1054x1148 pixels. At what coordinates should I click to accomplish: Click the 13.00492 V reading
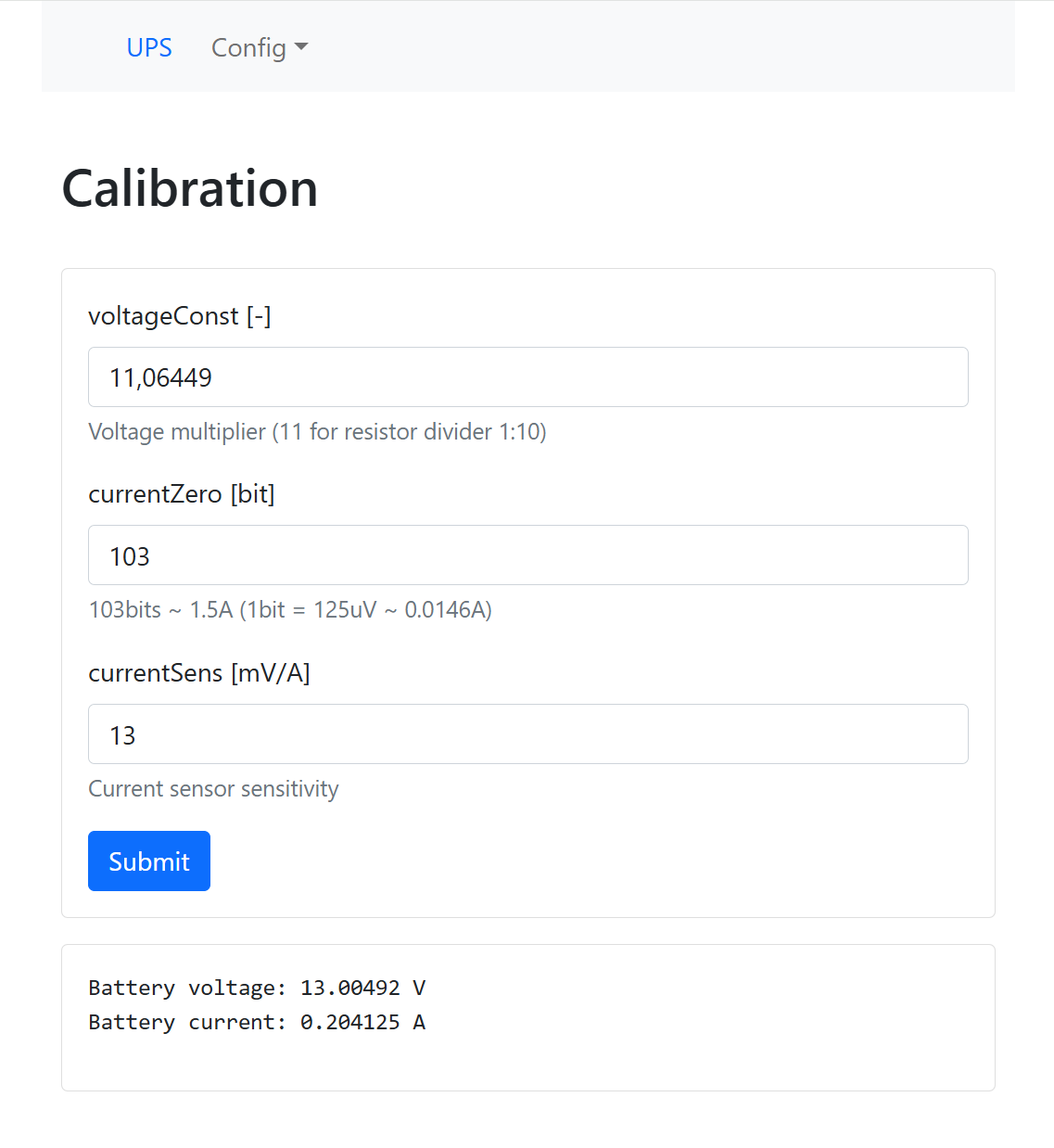click(x=362, y=989)
